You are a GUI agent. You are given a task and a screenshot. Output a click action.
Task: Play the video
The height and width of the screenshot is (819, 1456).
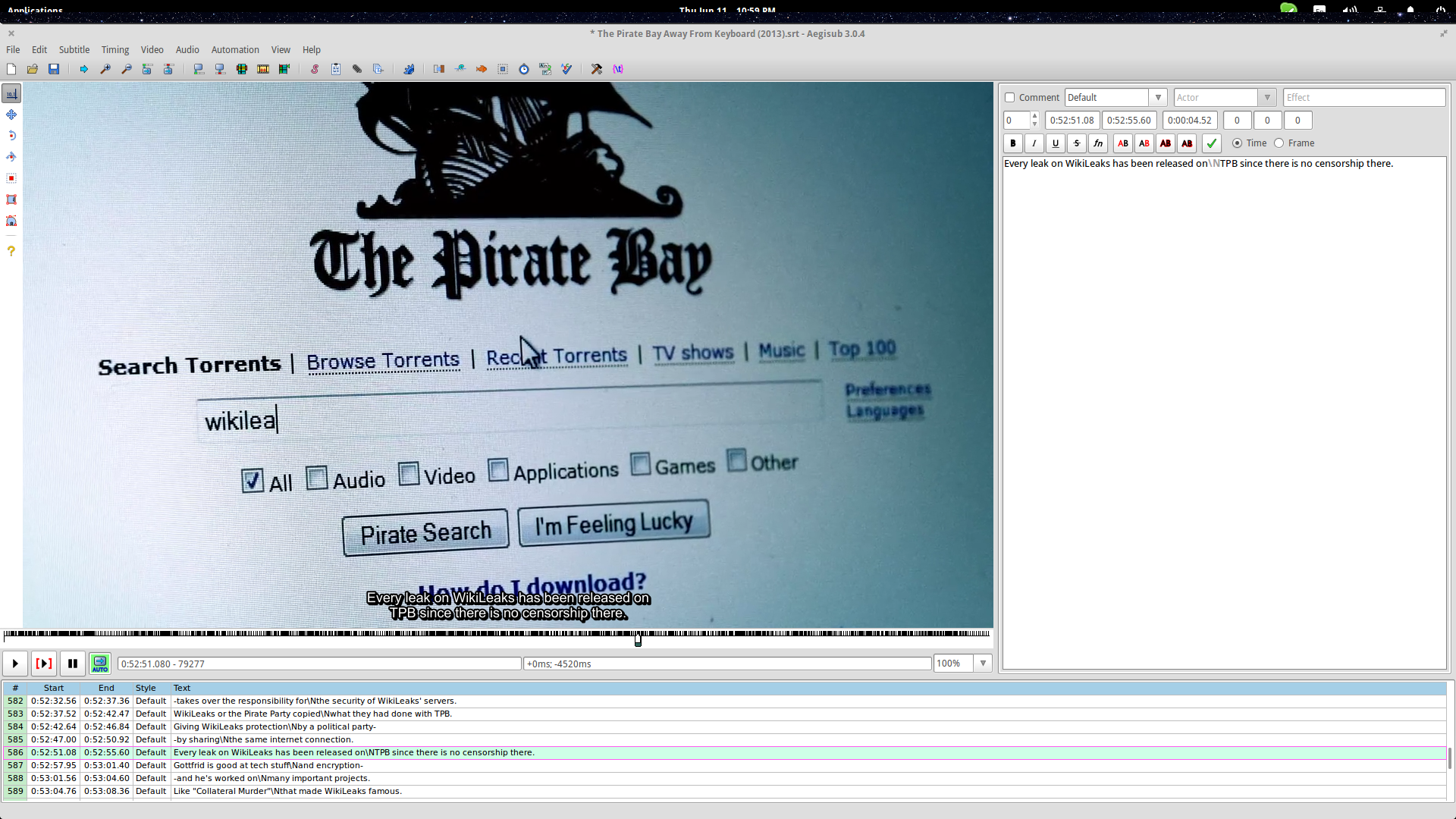(x=15, y=664)
